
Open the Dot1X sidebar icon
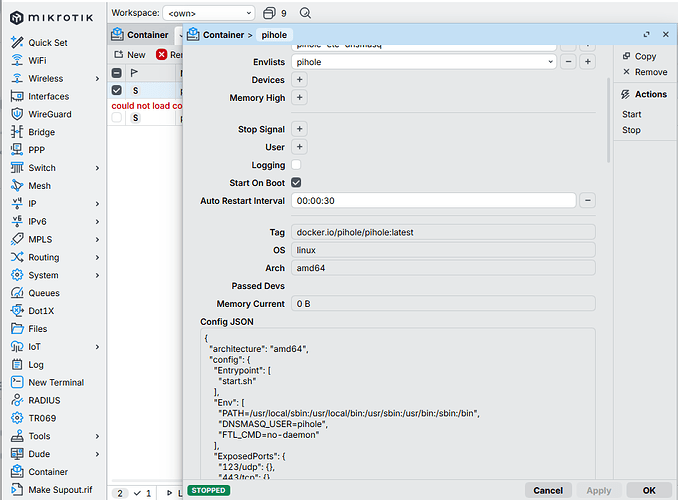pyautogui.click(x=17, y=311)
